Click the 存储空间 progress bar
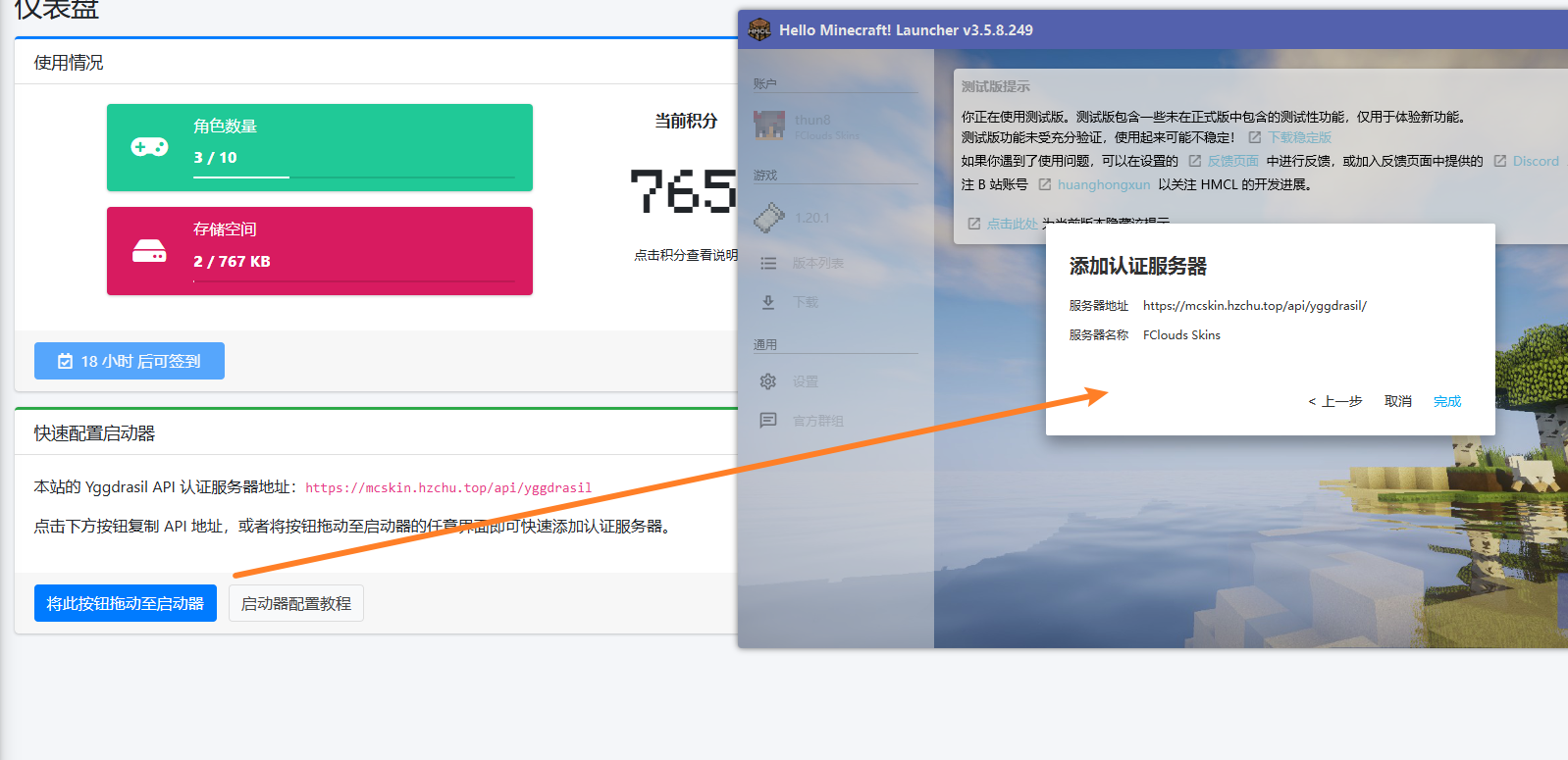Viewport: 1568px width, 760px height. [x=354, y=281]
